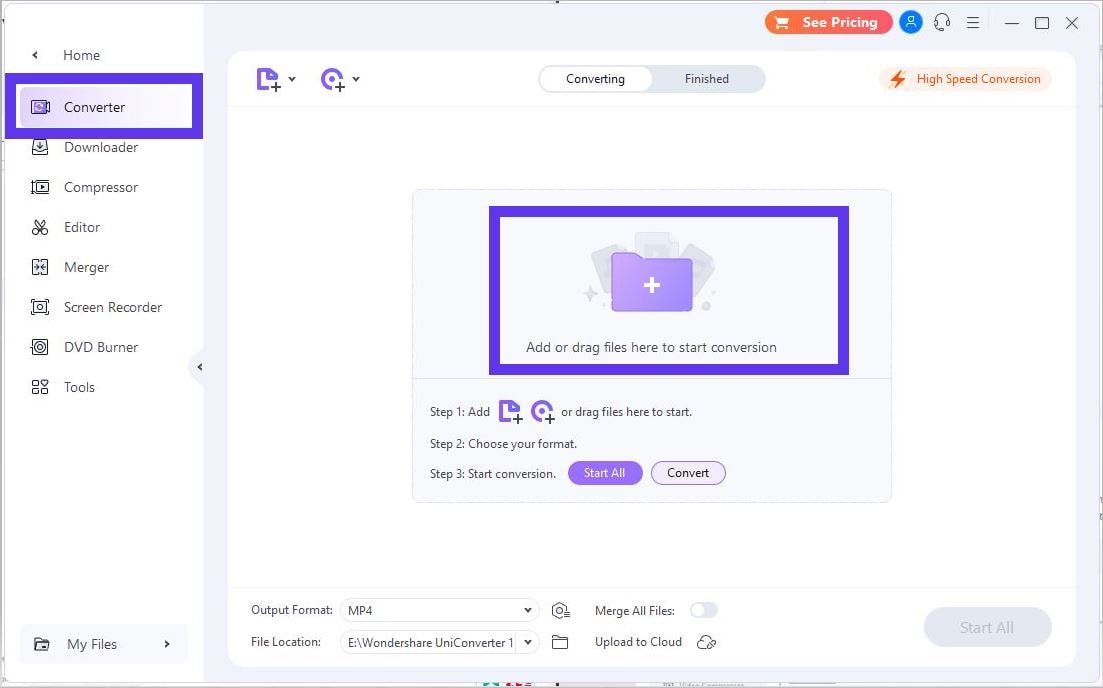Click the Convert button in Step 3
This screenshot has height=688, width=1103.
(688, 473)
